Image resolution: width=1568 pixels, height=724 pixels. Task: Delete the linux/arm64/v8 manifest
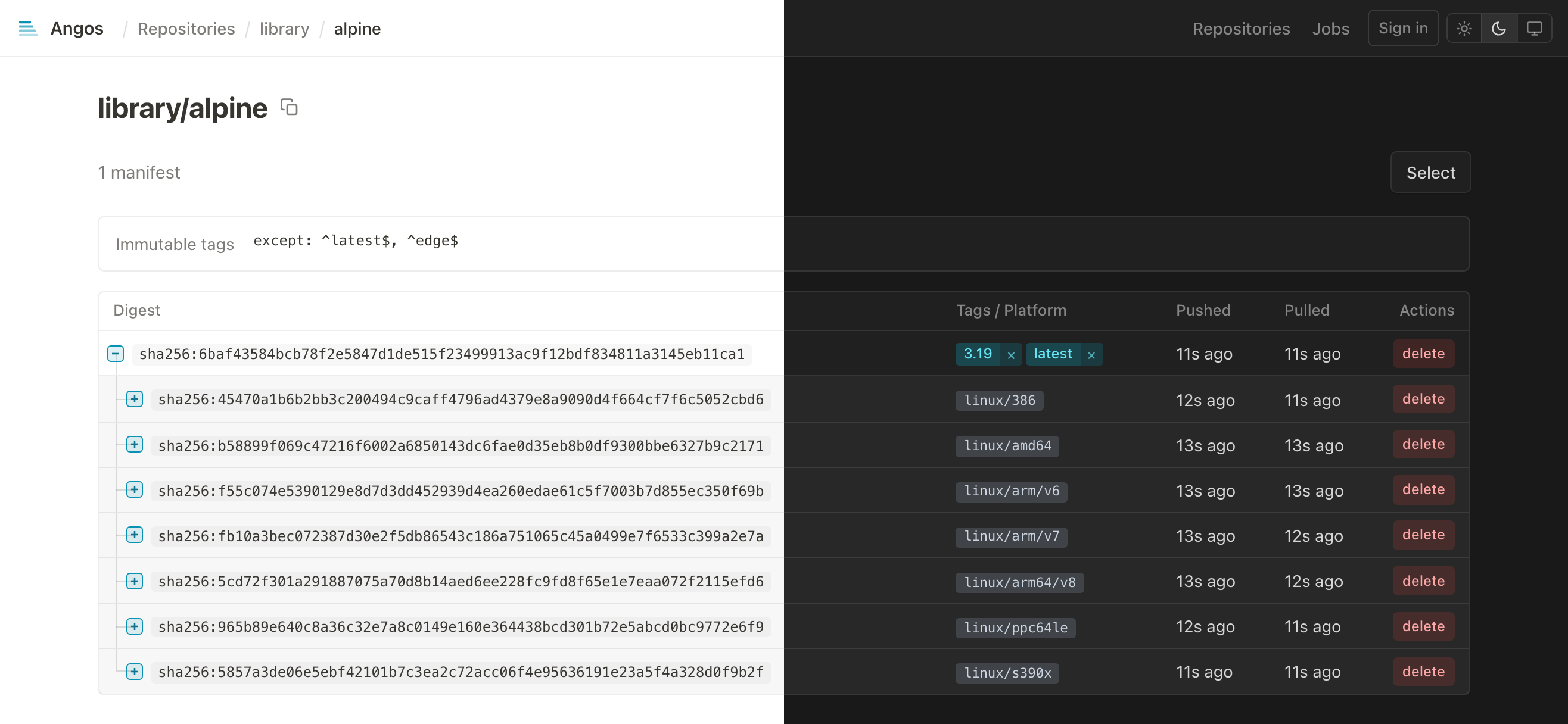tap(1423, 581)
